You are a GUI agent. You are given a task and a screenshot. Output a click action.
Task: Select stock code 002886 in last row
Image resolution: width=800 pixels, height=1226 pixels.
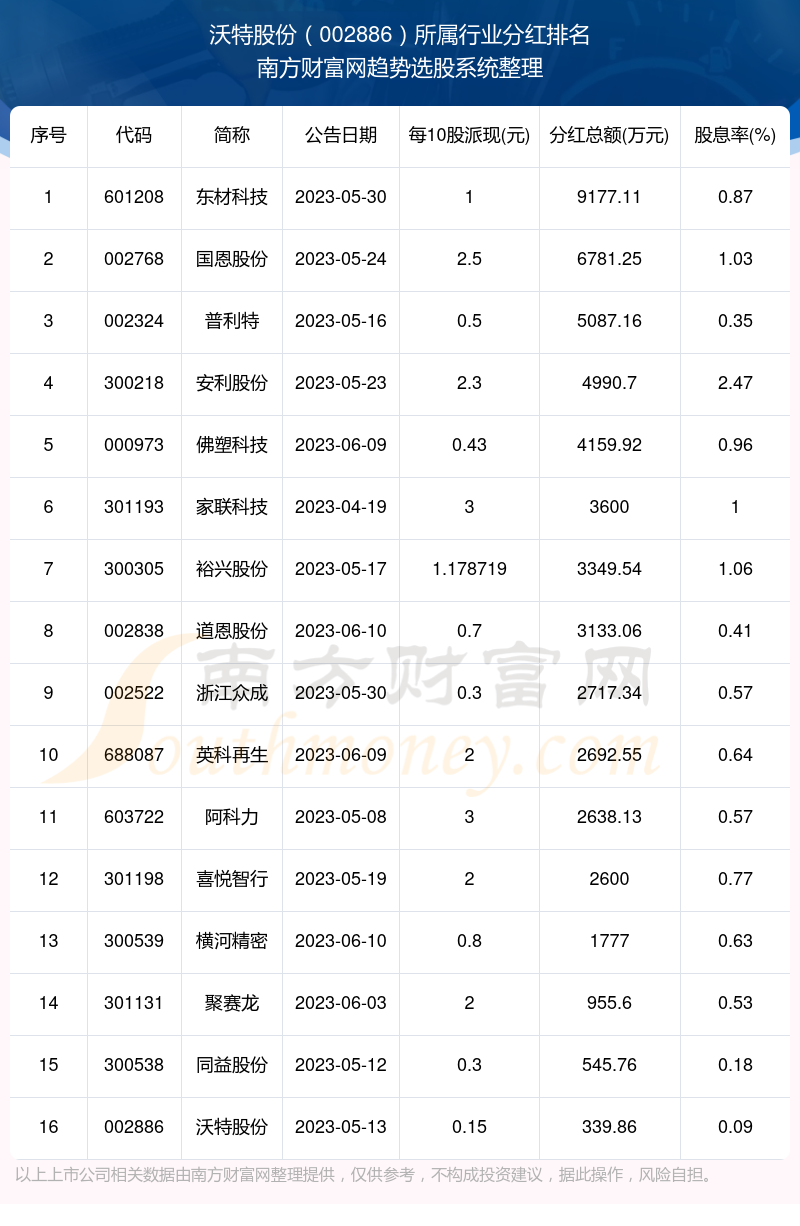pyautogui.click(x=134, y=1127)
